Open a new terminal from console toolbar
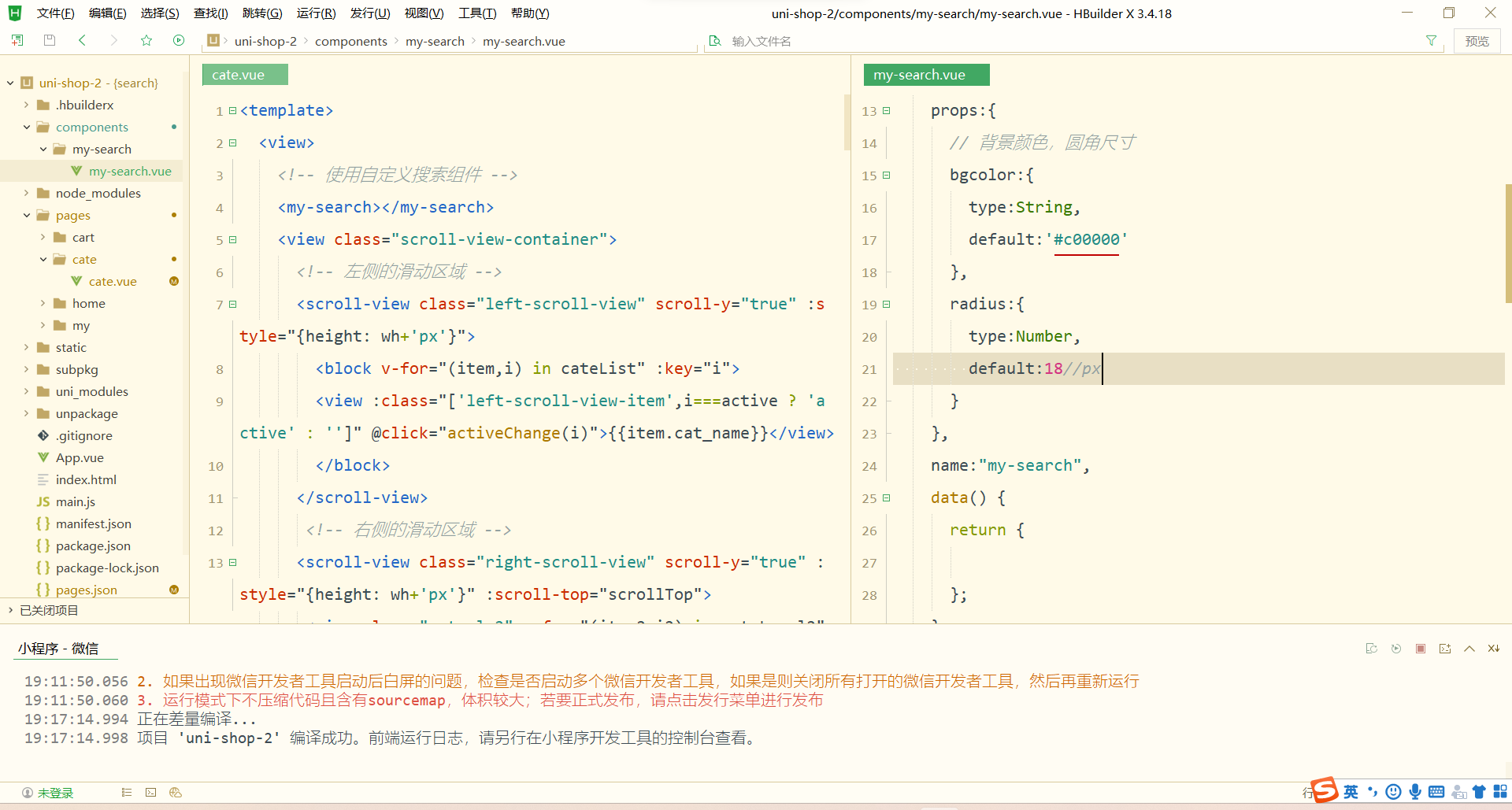 (1445, 648)
